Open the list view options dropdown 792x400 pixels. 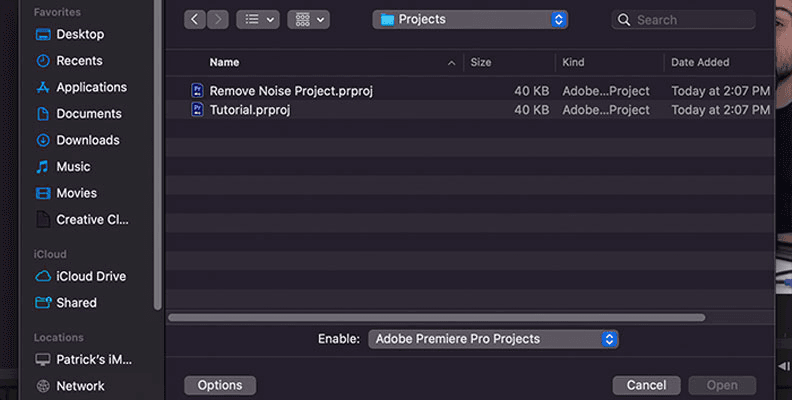click(257, 19)
